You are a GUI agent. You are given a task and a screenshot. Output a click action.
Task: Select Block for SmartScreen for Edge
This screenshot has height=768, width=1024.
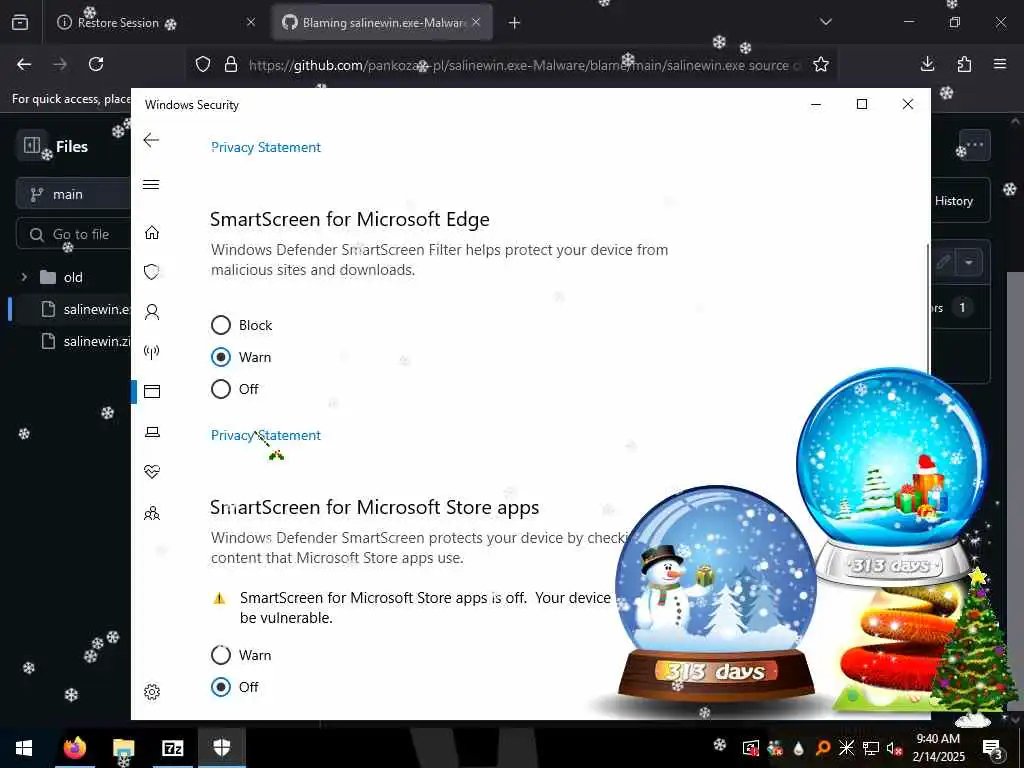click(221, 325)
